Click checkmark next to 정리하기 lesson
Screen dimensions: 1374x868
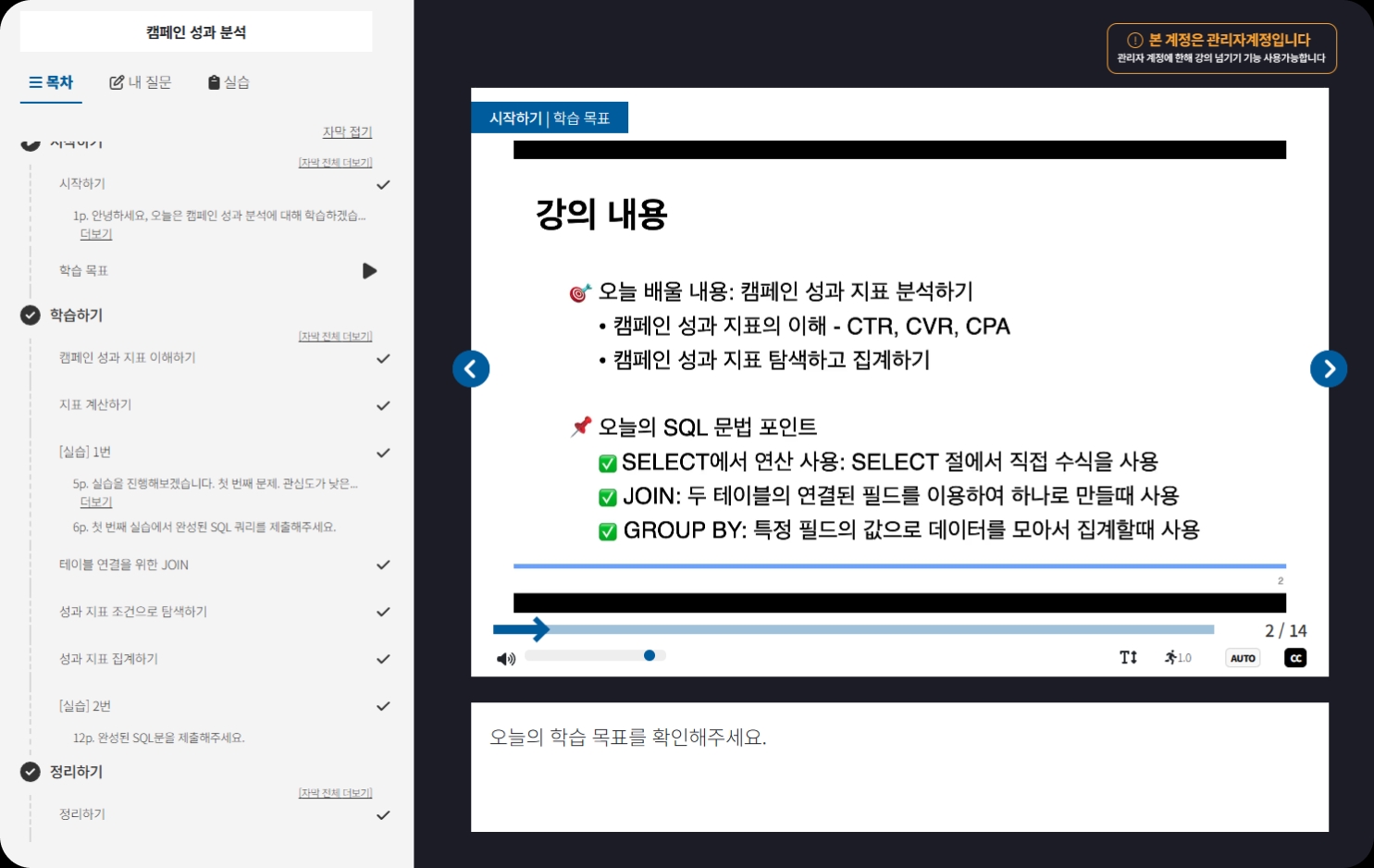(383, 816)
